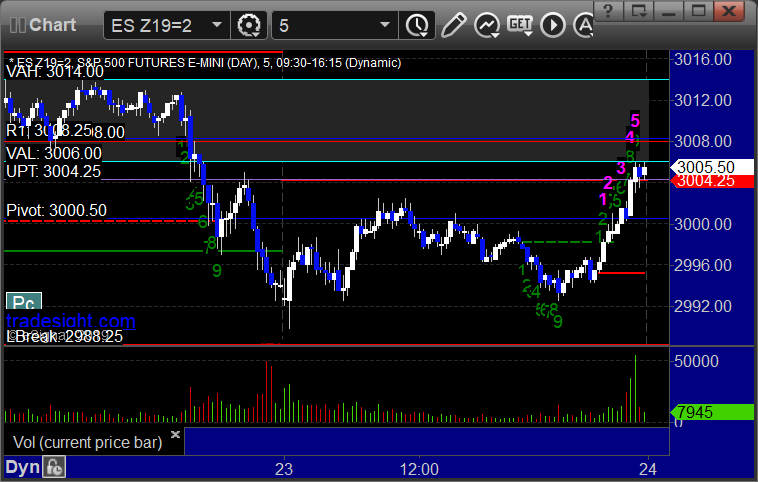
Task: Click the Pc button on chart
Action: coord(24,302)
